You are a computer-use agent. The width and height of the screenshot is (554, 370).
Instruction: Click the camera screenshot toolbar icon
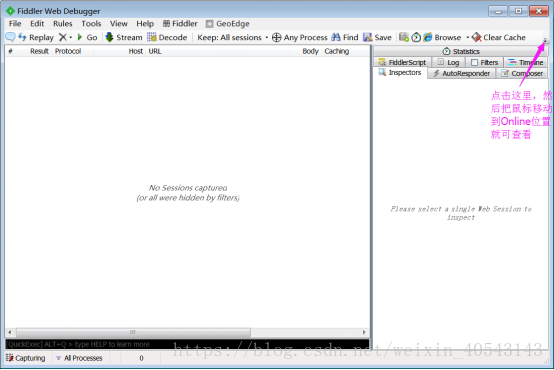coord(403,37)
